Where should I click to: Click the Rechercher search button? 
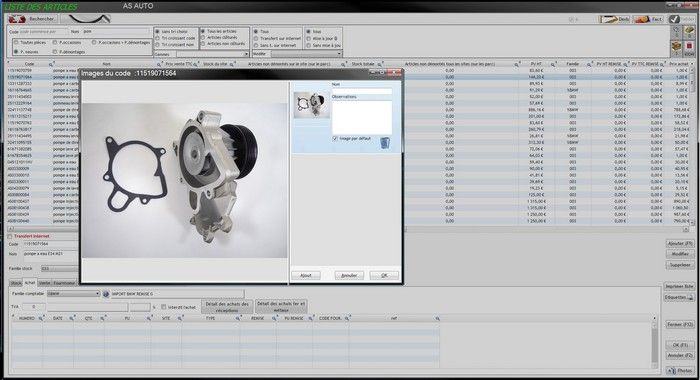click(32, 19)
